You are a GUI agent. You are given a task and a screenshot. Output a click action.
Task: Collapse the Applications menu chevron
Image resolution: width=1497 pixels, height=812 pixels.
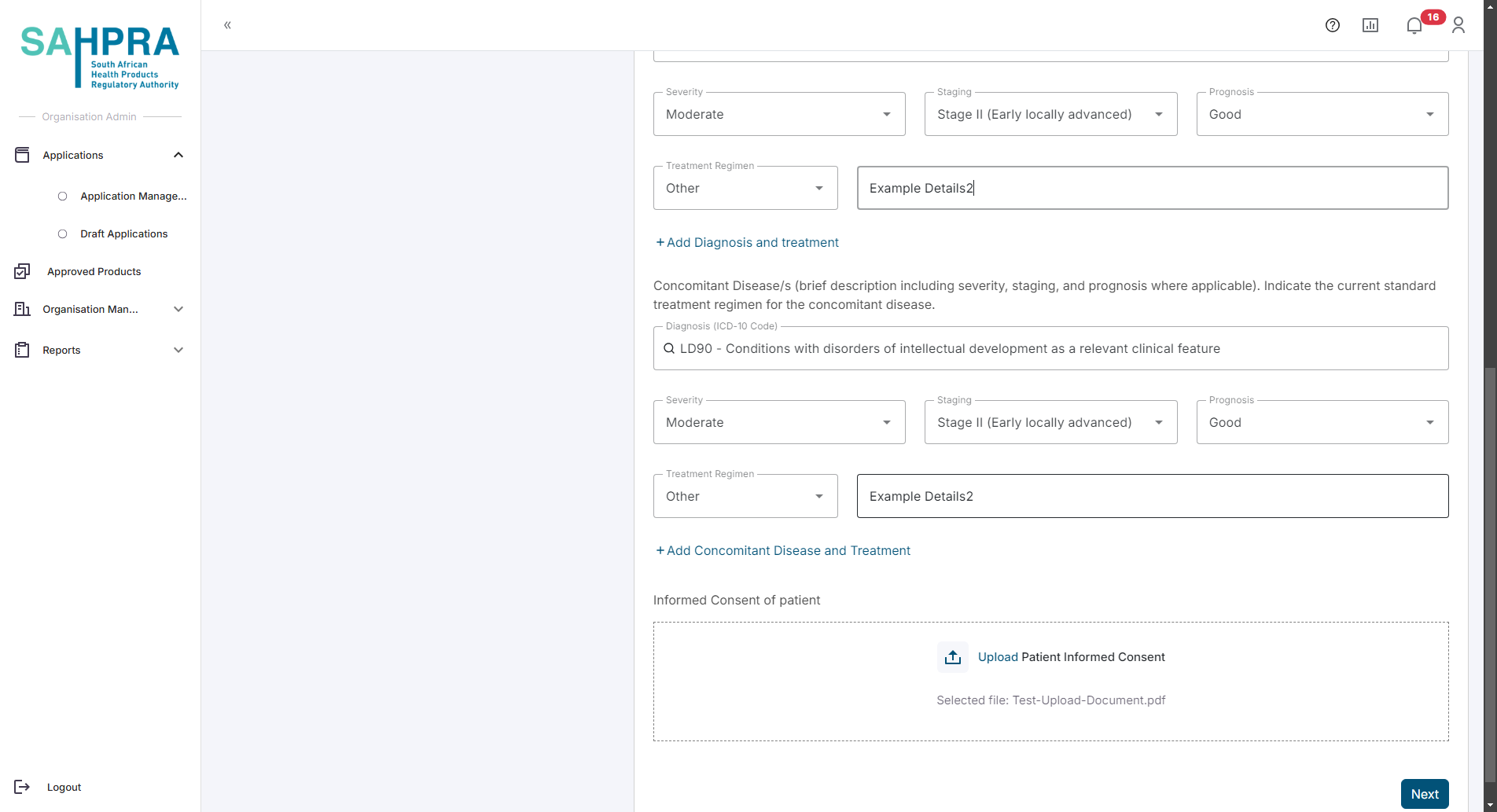[178, 155]
